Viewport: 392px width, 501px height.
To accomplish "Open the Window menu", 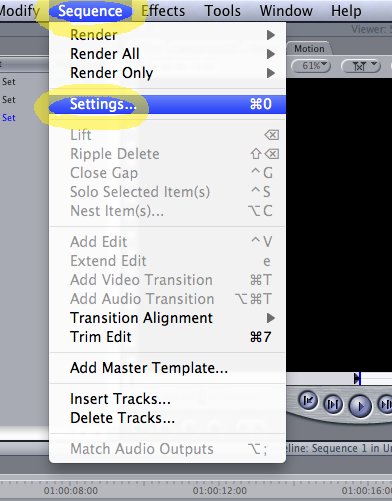I will click(286, 11).
